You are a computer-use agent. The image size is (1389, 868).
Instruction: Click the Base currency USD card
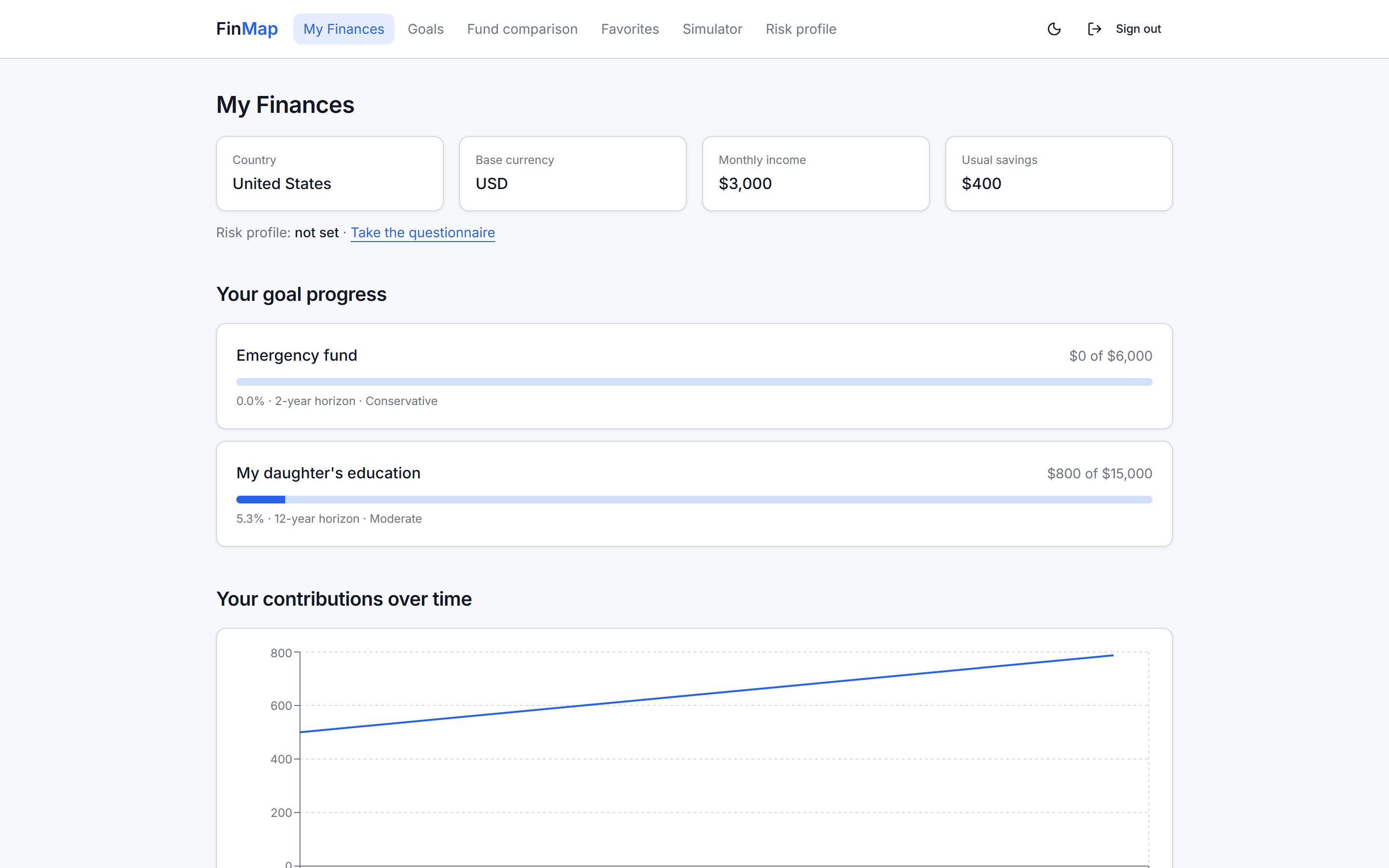point(573,174)
